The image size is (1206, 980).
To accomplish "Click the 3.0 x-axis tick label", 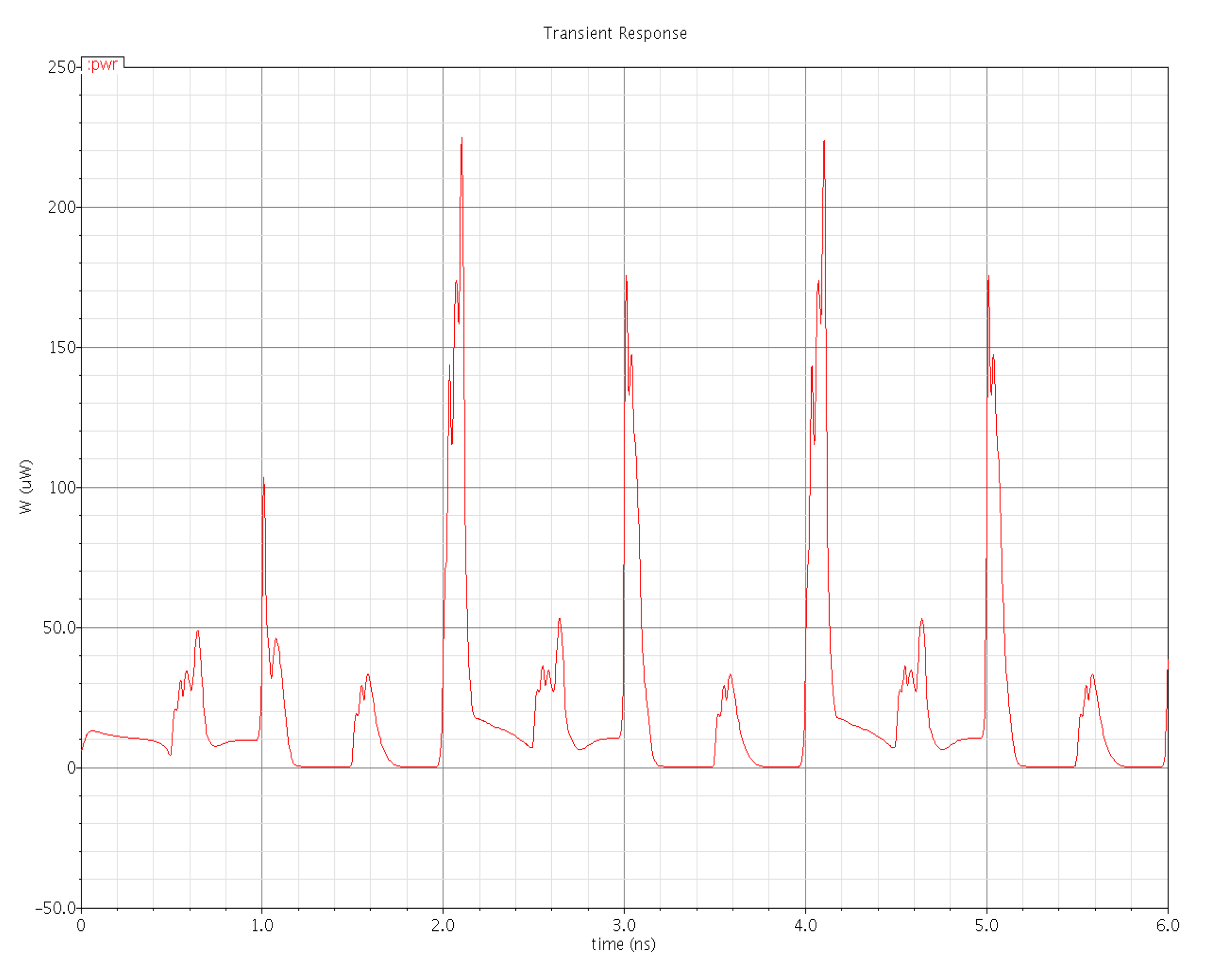I will tap(624, 926).
